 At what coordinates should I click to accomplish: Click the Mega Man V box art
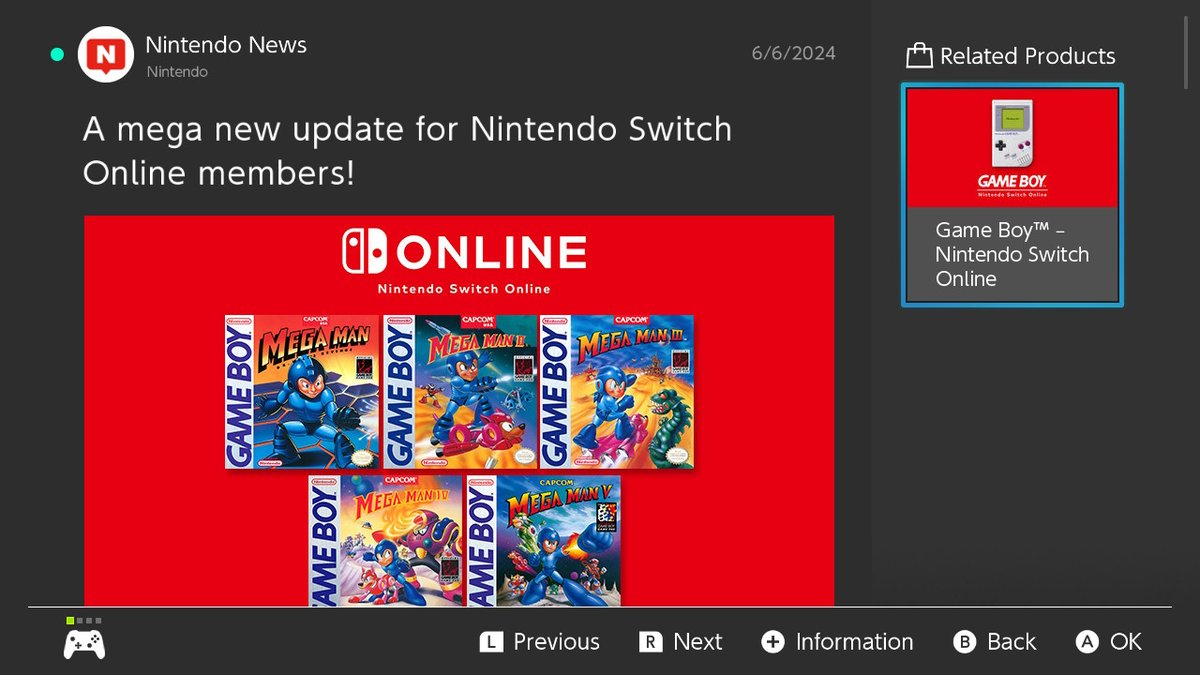tap(543, 540)
